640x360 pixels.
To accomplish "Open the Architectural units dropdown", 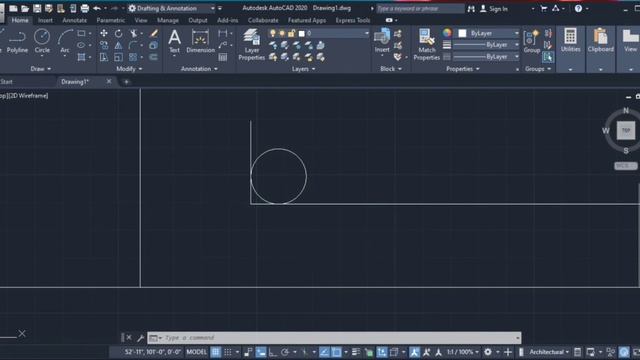I will [549, 352].
